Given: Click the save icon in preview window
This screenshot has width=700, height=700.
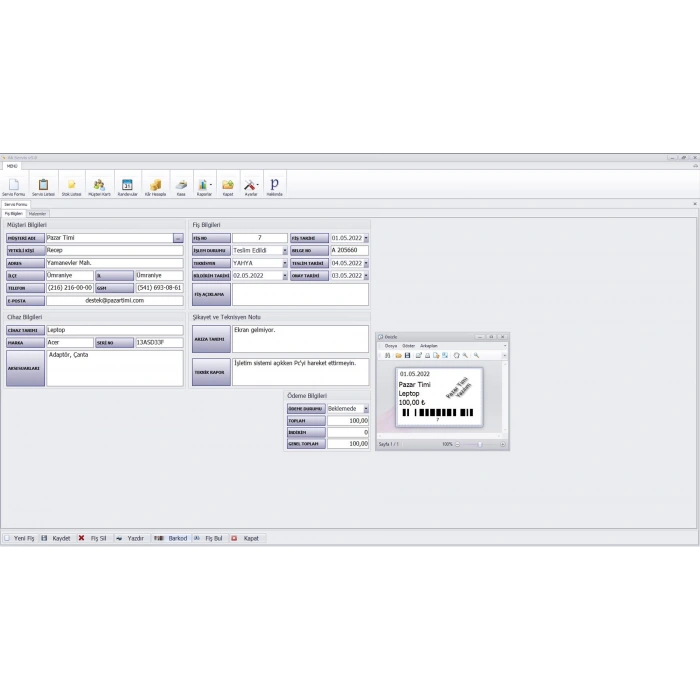Looking at the screenshot, I should 409,355.
